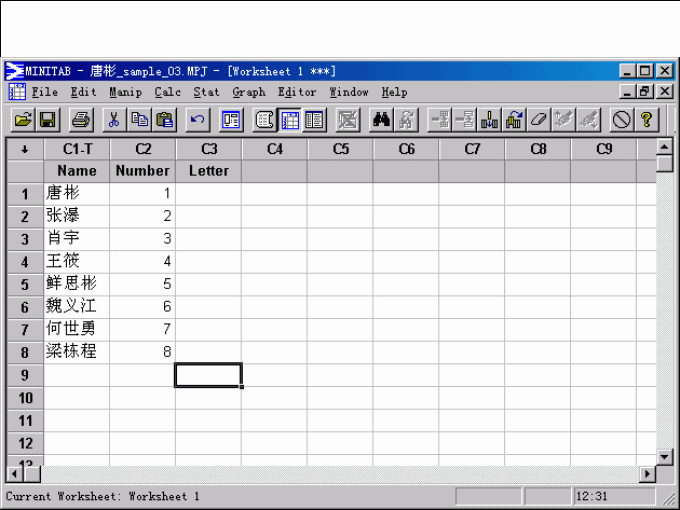The height and width of the screenshot is (510, 680).
Task: Open the Stat menu
Action: [x=206, y=92]
